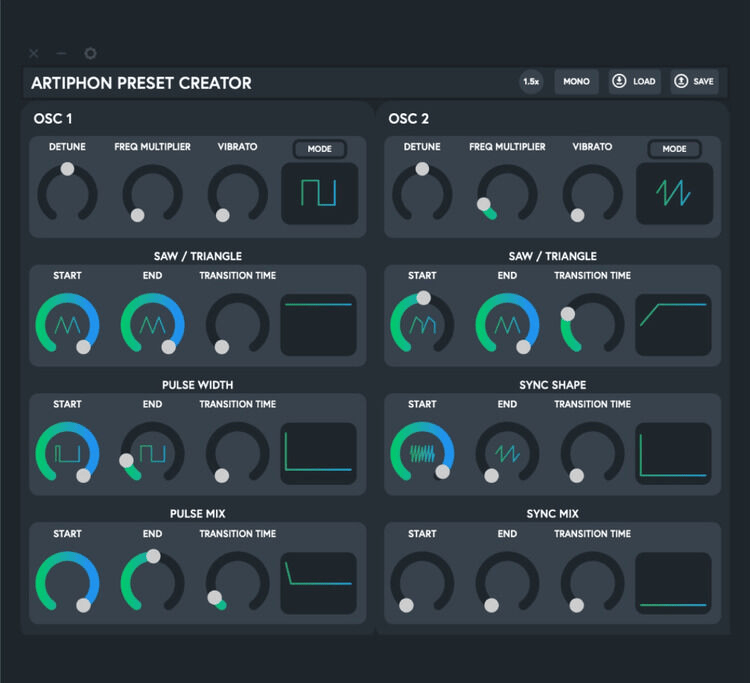Toggle the MONO button
The height and width of the screenshot is (683, 750).
click(576, 81)
